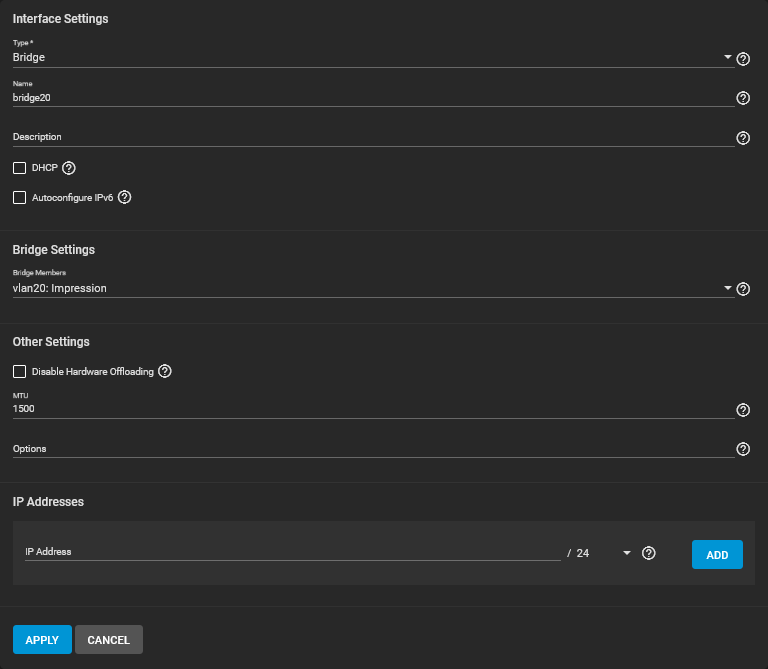Tick the Autoconfigure IPv6 checkbox
This screenshot has height=669, width=768.
pos(20,197)
